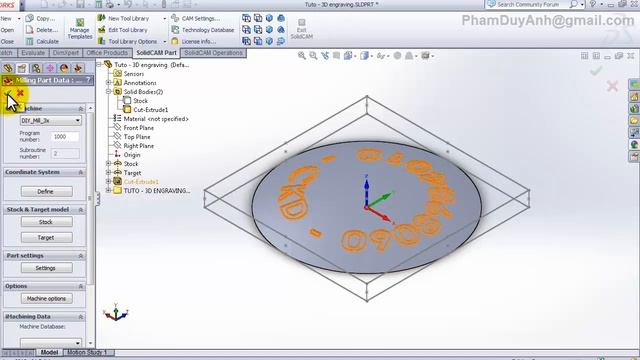Viewport: 640px width, 360px height.
Task: Collapse the Solid Bodies(2) tree node
Action: pyautogui.click(x=109, y=92)
